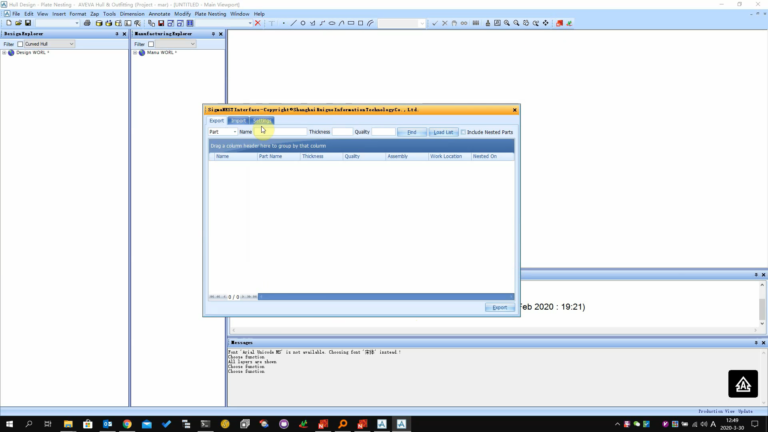Image resolution: width=768 pixels, height=432 pixels.
Task: Click the Print icon in toolbar
Action: [87, 23]
